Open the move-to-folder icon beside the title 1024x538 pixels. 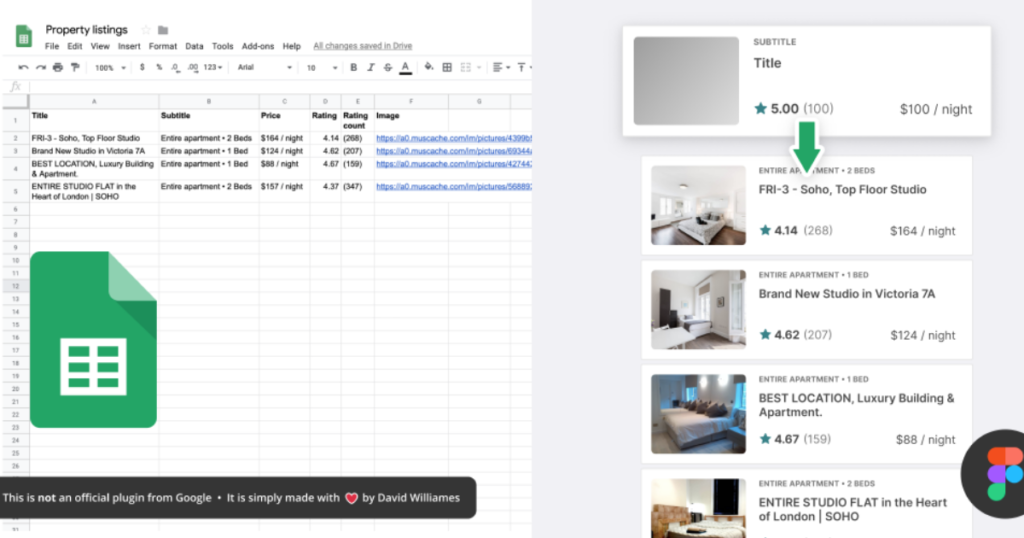click(x=163, y=30)
